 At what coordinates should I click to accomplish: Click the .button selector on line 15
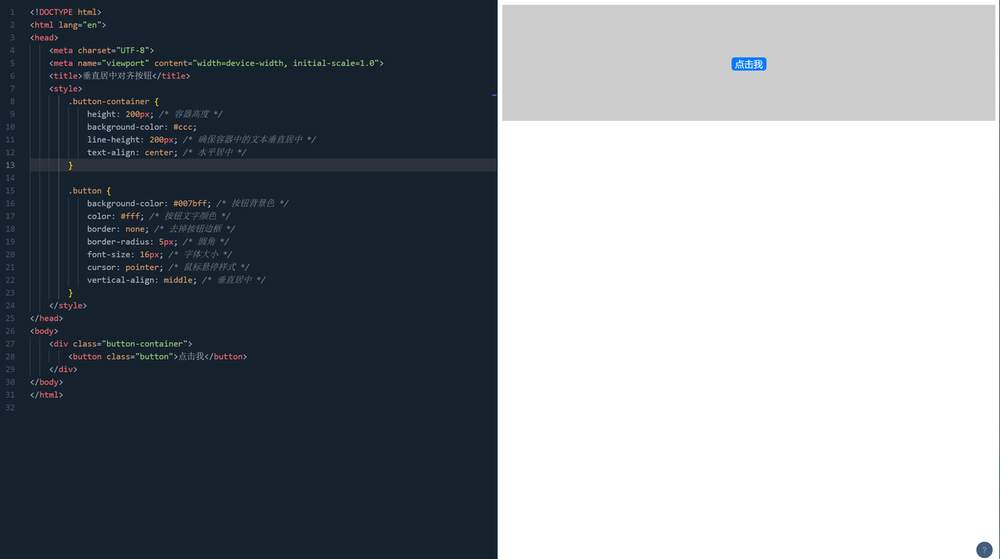pyautogui.click(x=85, y=190)
